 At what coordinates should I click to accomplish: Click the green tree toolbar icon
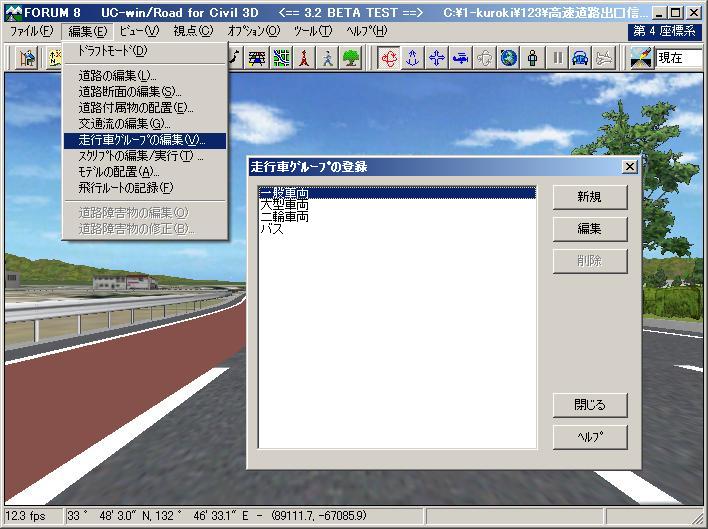coord(351,58)
